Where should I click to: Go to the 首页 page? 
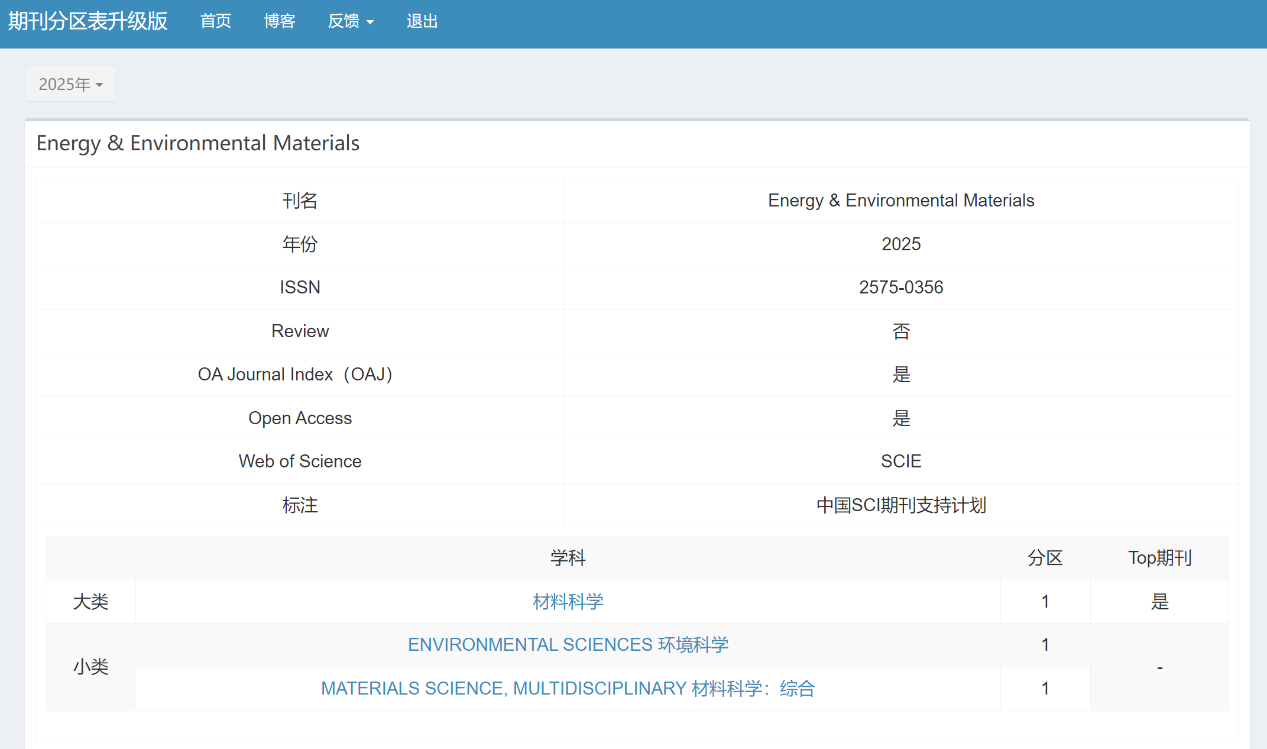tap(215, 21)
